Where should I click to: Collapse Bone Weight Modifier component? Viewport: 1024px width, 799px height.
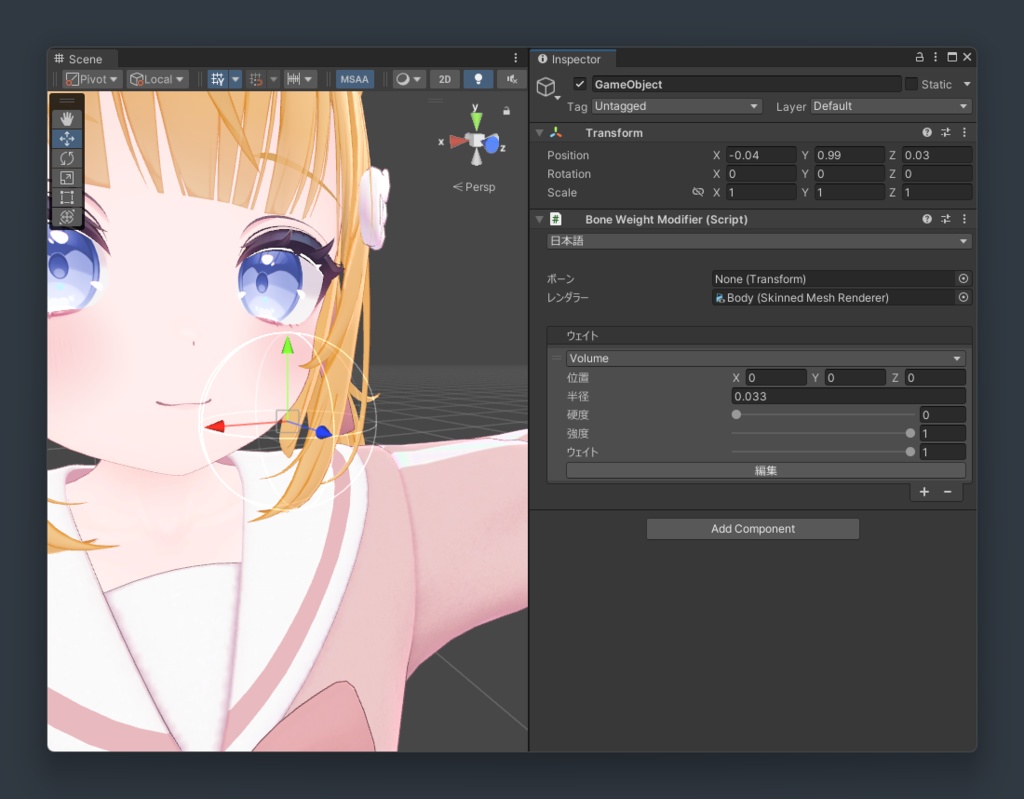[x=539, y=220]
